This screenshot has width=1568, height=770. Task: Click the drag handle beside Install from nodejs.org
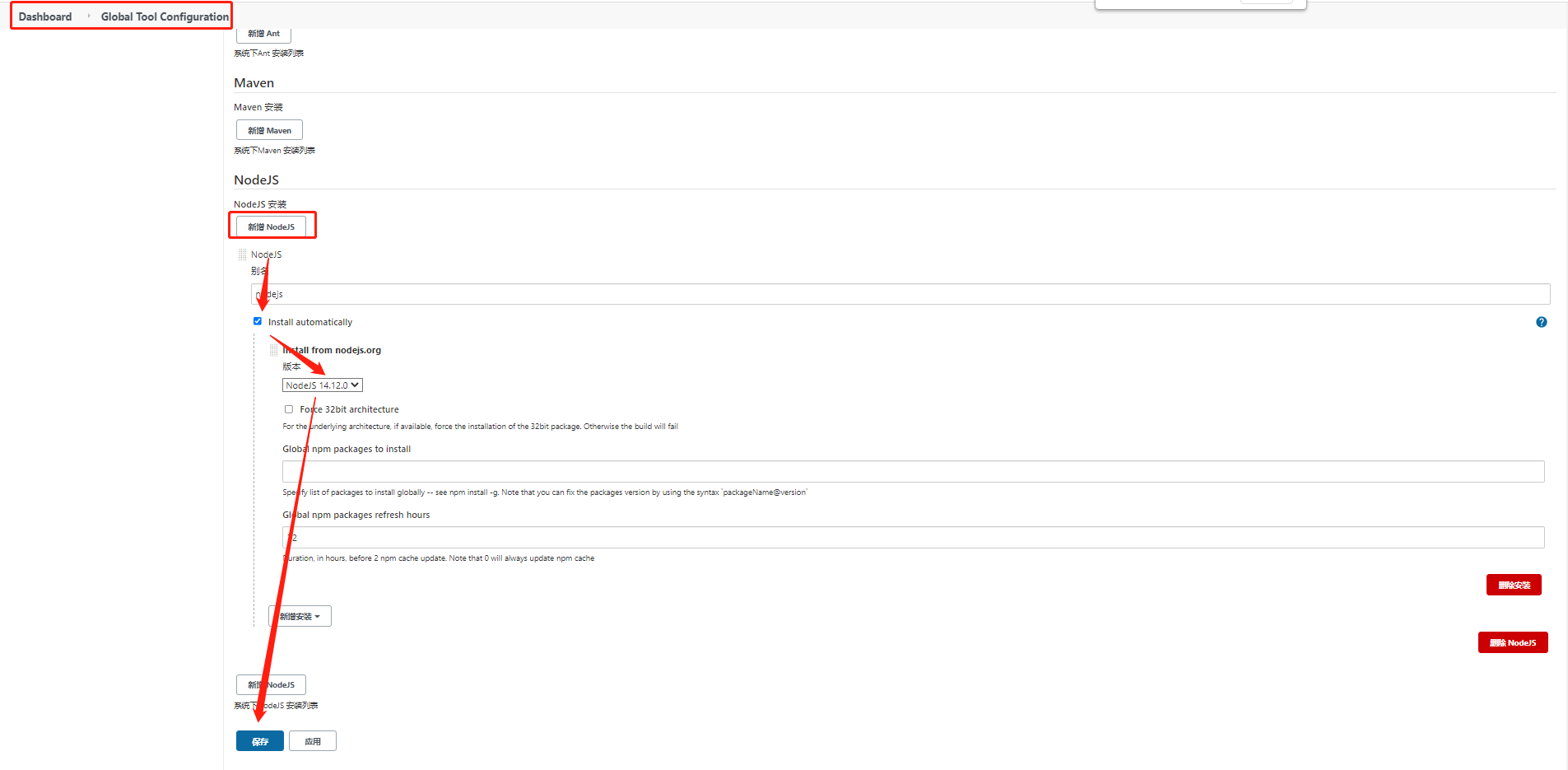click(274, 350)
